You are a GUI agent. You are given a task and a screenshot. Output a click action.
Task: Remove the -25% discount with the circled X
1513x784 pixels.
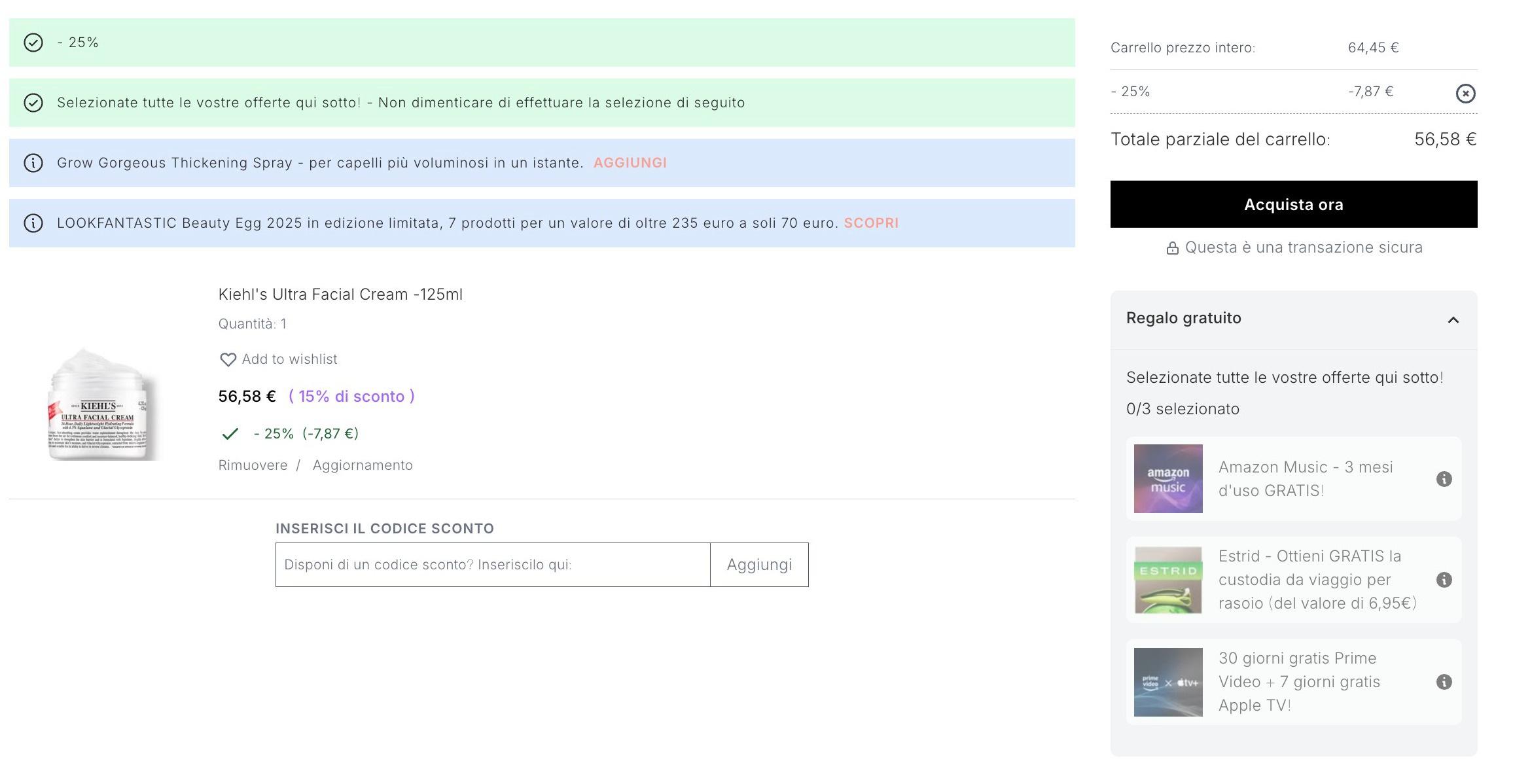tap(1465, 94)
